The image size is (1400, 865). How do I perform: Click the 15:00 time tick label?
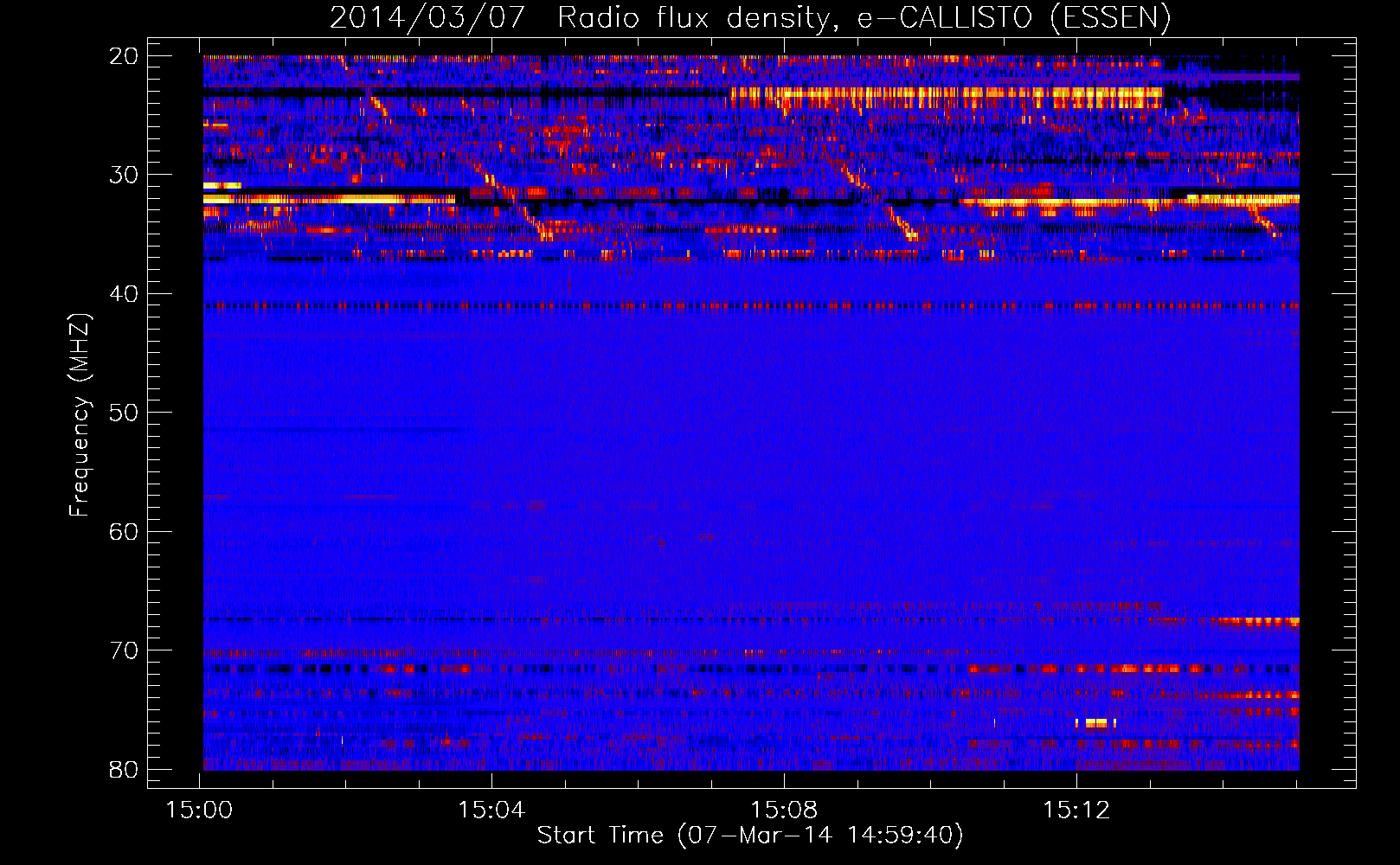(200, 811)
